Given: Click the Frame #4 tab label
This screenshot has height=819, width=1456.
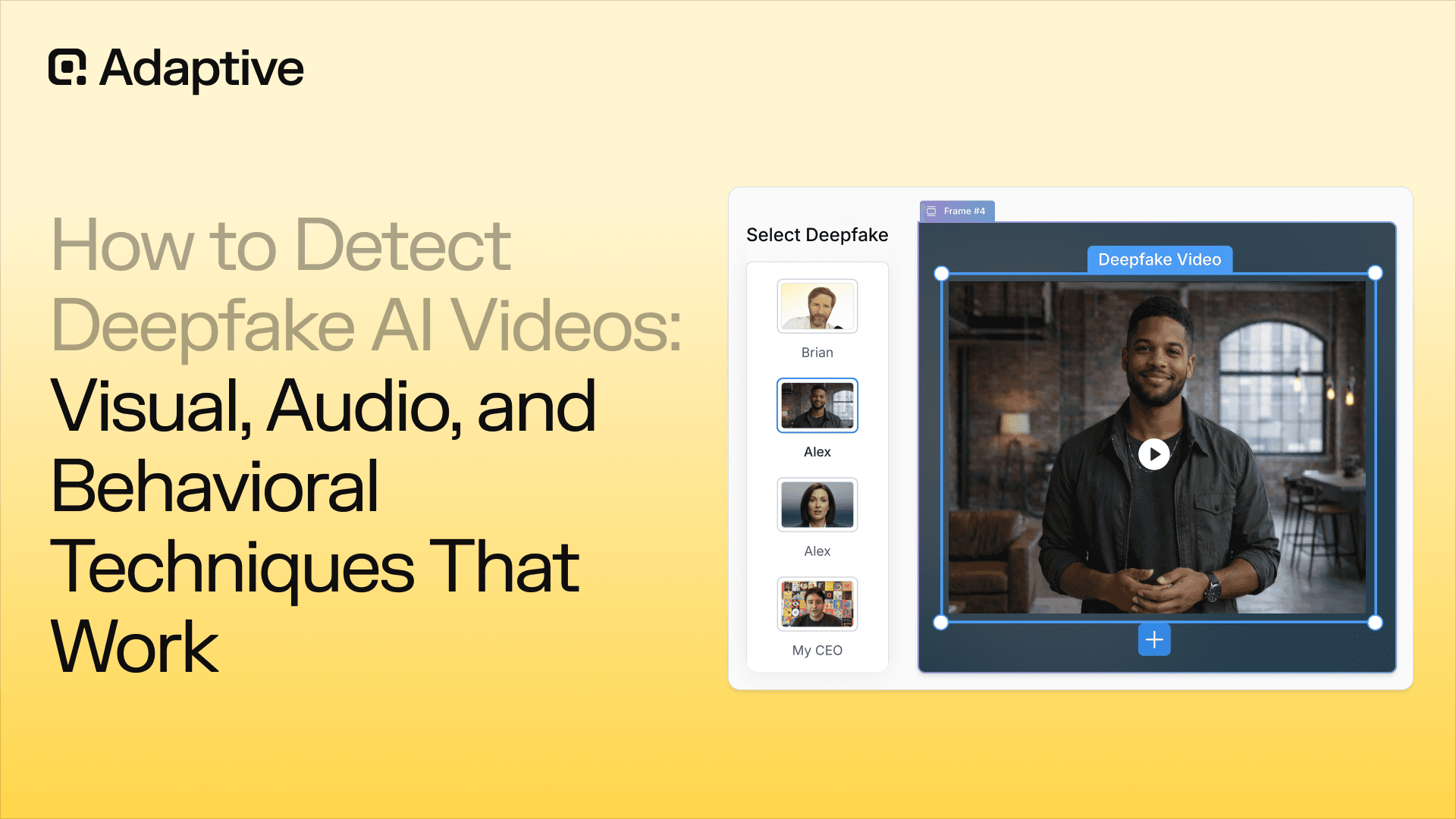Looking at the screenshot, I should click(x=965, y=212).
